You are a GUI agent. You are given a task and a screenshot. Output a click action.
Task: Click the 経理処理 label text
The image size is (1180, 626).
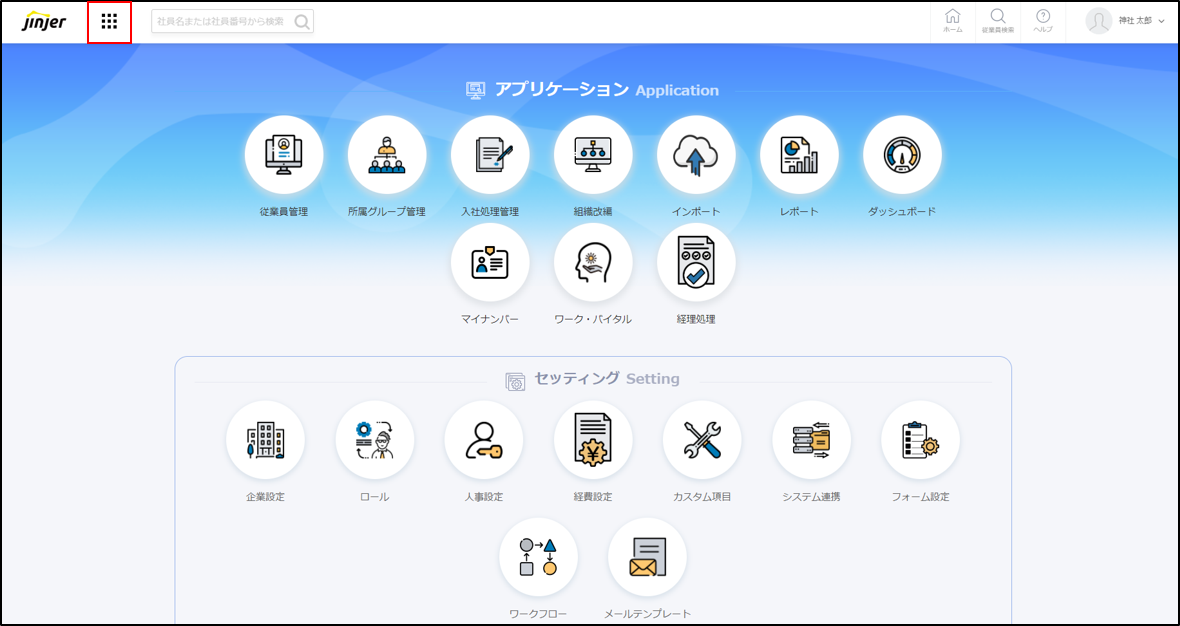(696, 319)
